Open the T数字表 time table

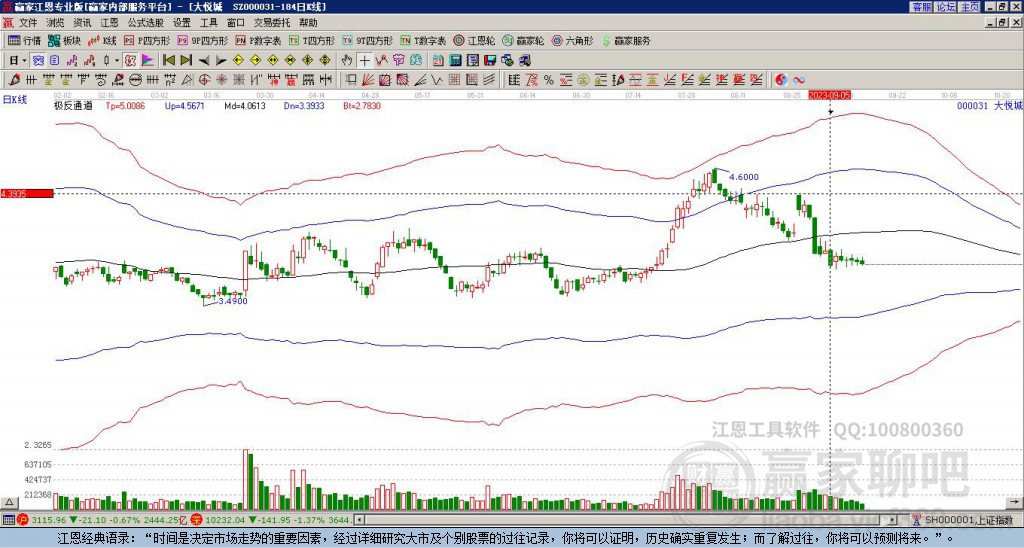pyautogui.click(x=423, y=40)
